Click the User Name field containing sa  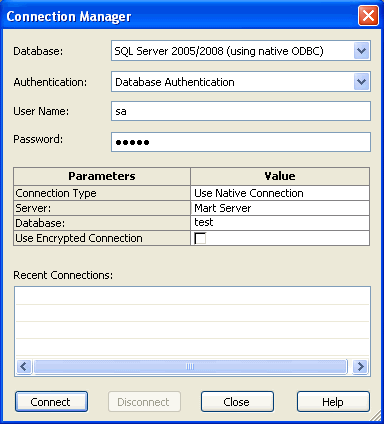[241, 111]
